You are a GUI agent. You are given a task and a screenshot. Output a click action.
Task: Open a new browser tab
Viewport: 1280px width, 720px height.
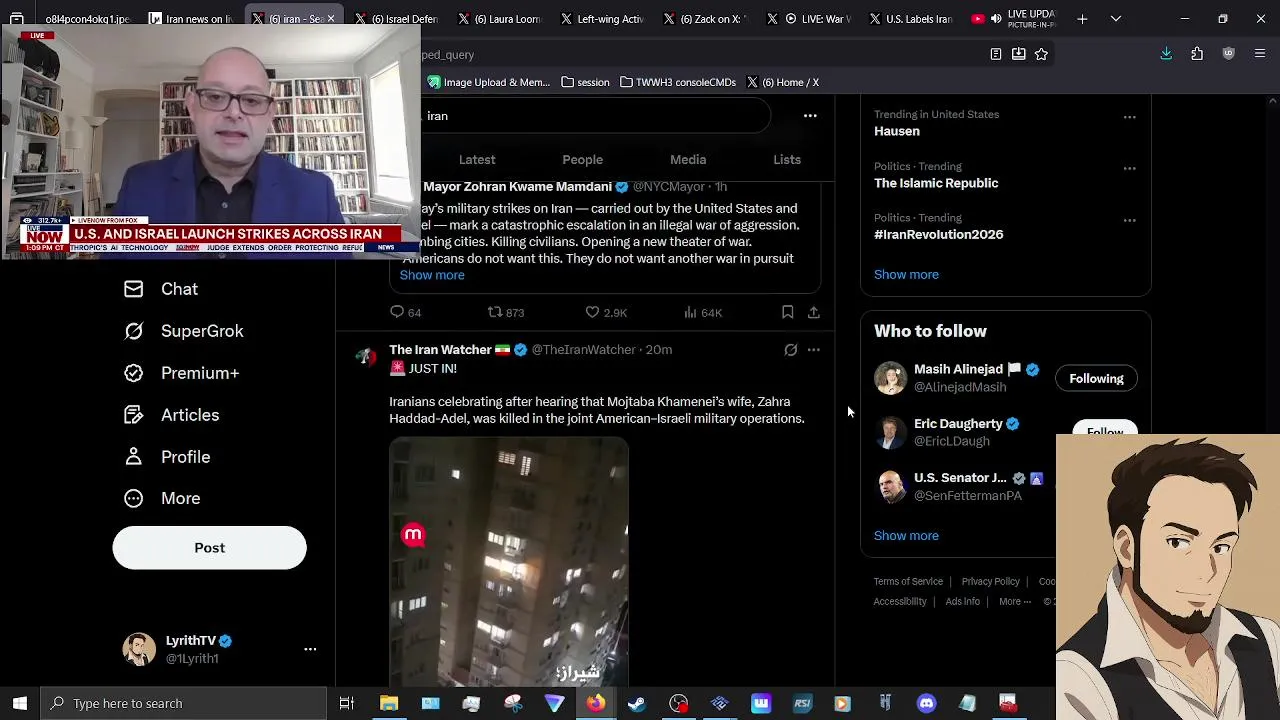tap(1082, 19)
